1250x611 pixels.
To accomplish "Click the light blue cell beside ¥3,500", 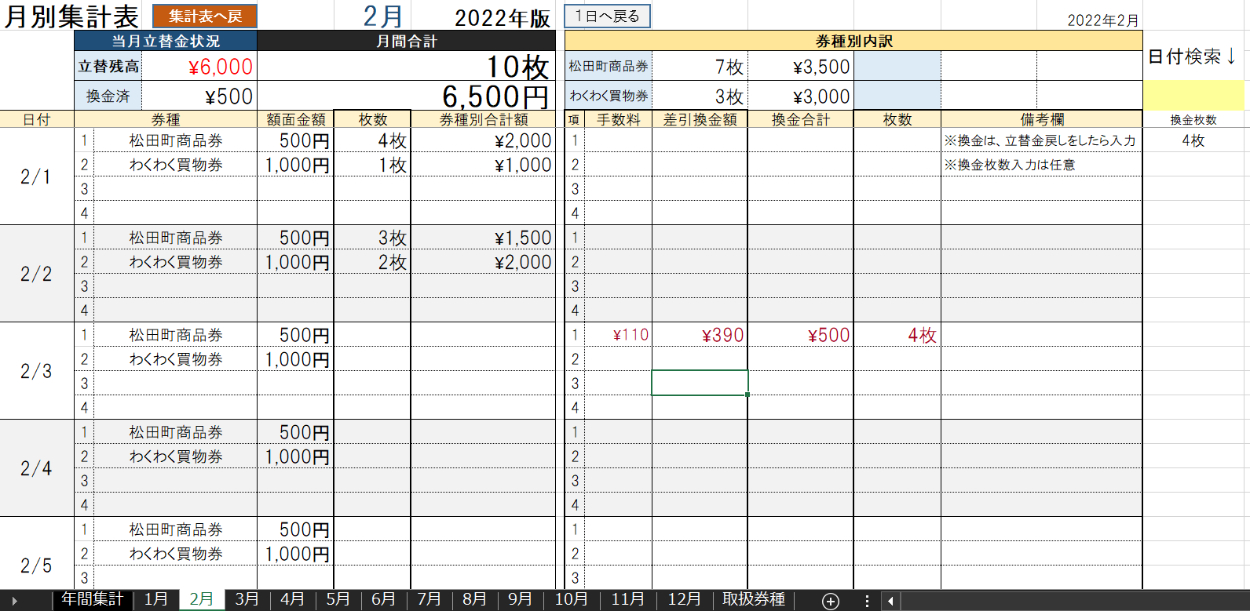I will pyautogui.click(x=897, y=67).
